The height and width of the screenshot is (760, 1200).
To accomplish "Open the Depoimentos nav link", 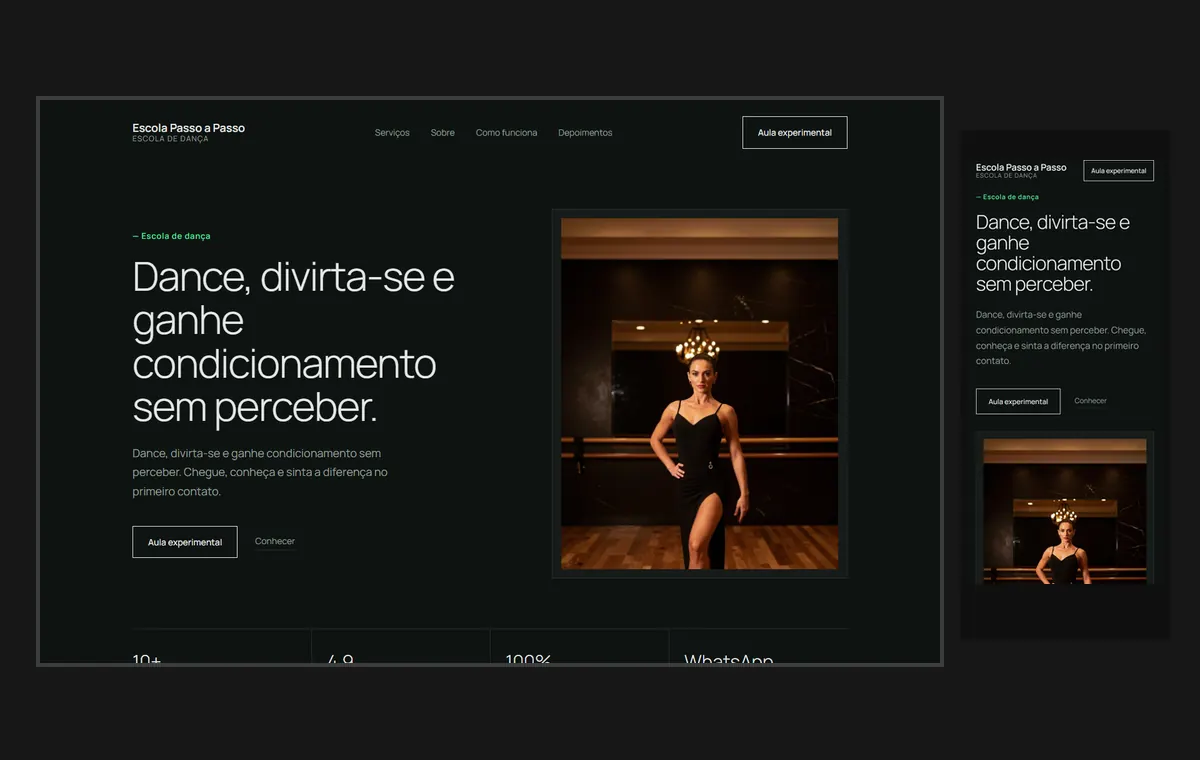I will pos(585,133).
